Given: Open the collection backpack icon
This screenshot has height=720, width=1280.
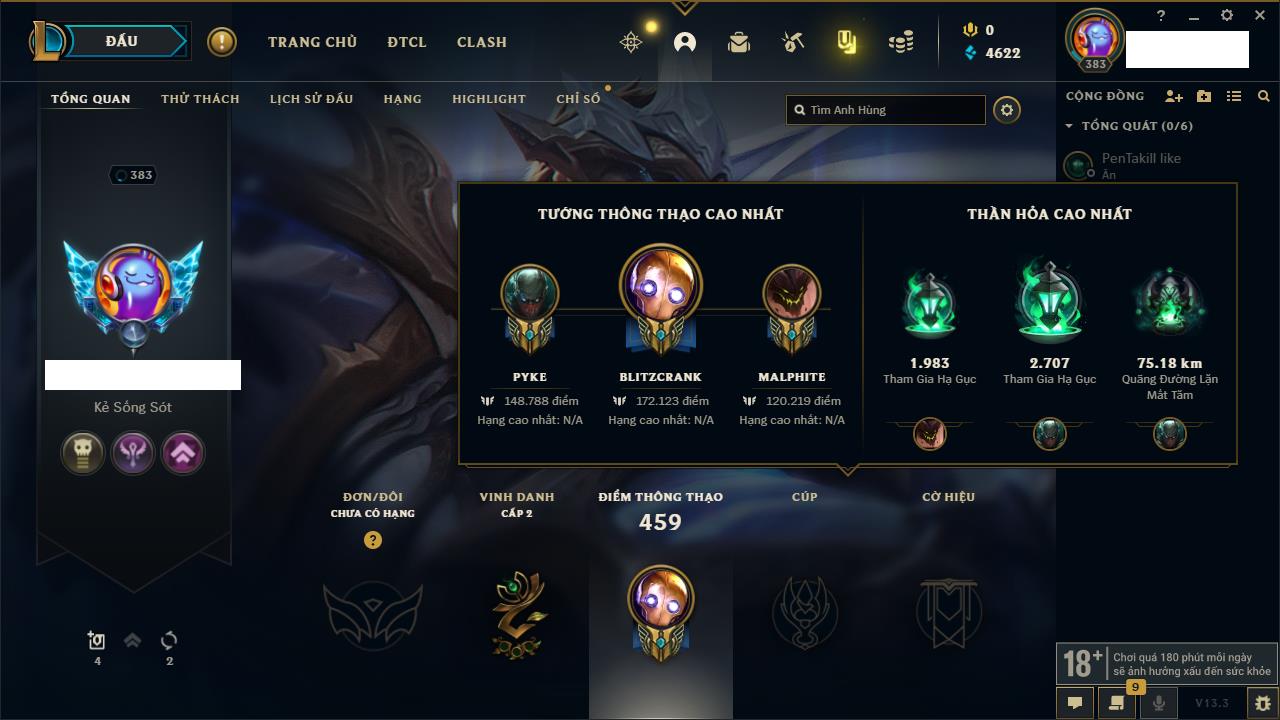Looking at the screenshot, I should 739,42.
